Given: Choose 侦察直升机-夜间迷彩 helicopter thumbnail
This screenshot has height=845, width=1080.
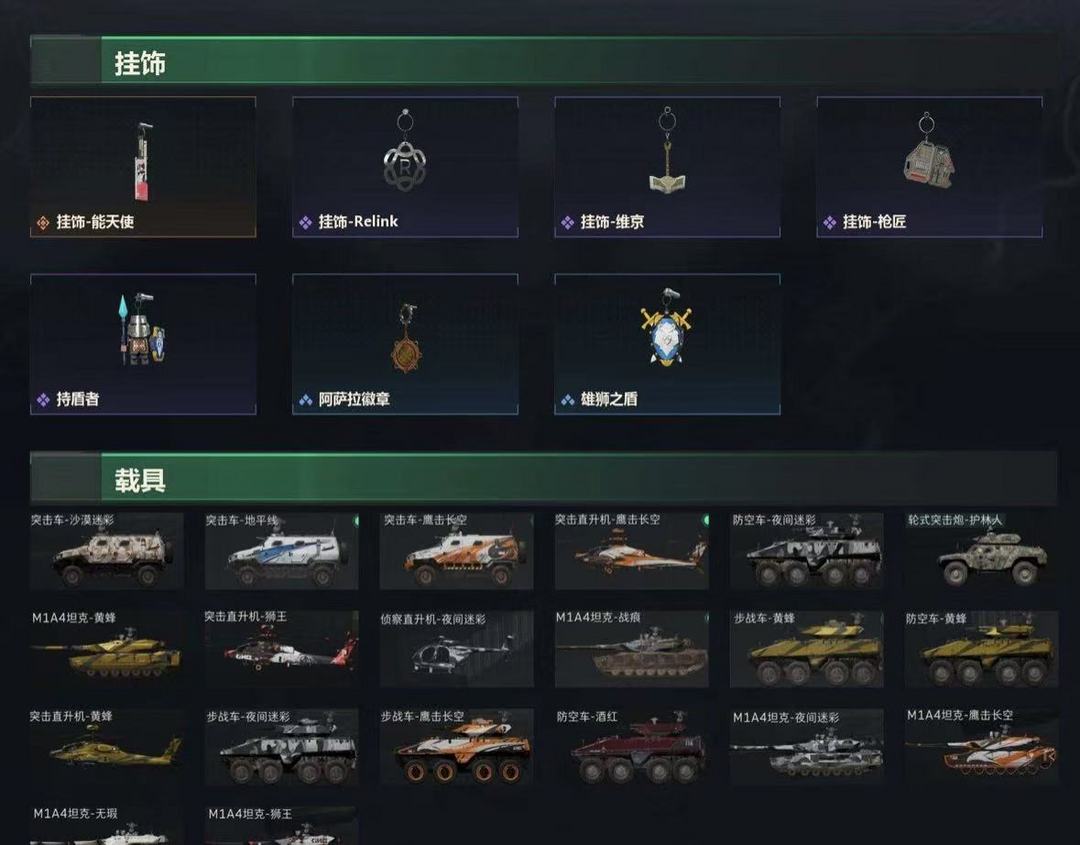Looking at the screenshot, I should point(457,649).
